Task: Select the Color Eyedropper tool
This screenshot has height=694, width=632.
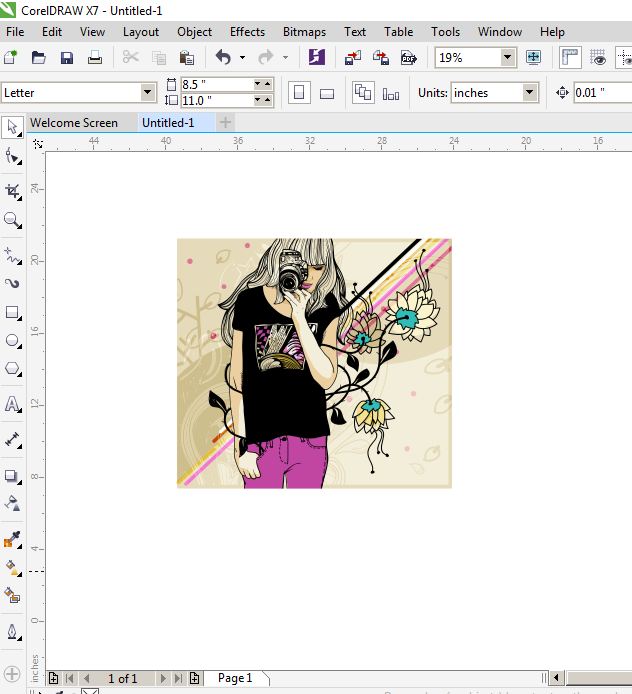Action: [x=12, y=540]
